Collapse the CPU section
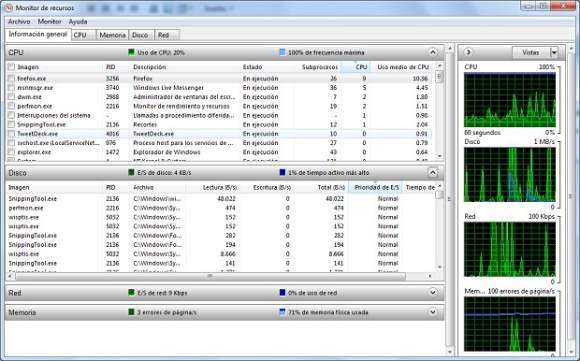The height and width of the screenshot is (361, 580). (x=433, y=52)
